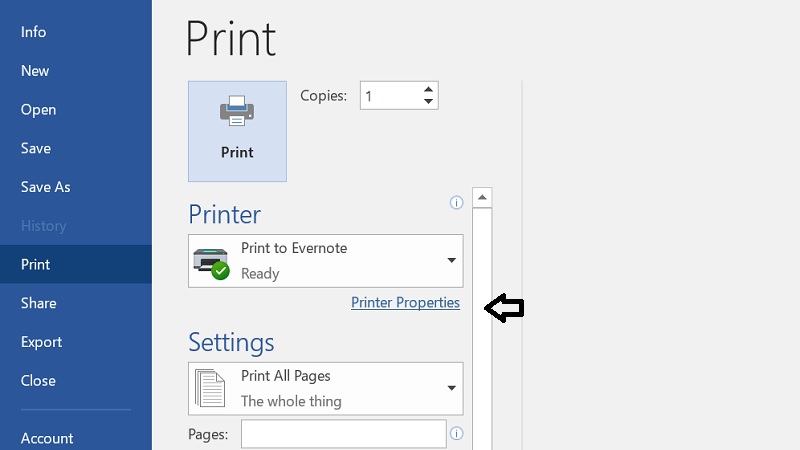The width and height of the screenshot is (800, 450).
Task: Click the info icon beside Pages field
Action: coord(457,434)
